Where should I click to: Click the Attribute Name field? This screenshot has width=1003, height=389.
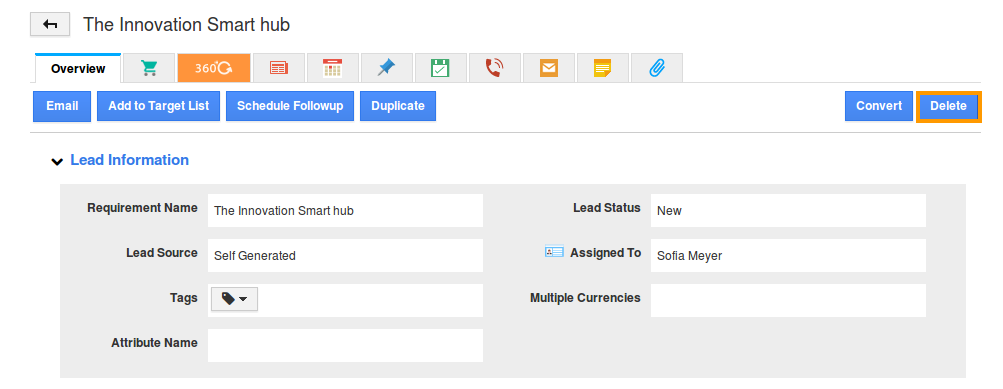pyautogui.click(x=345, y=345)
